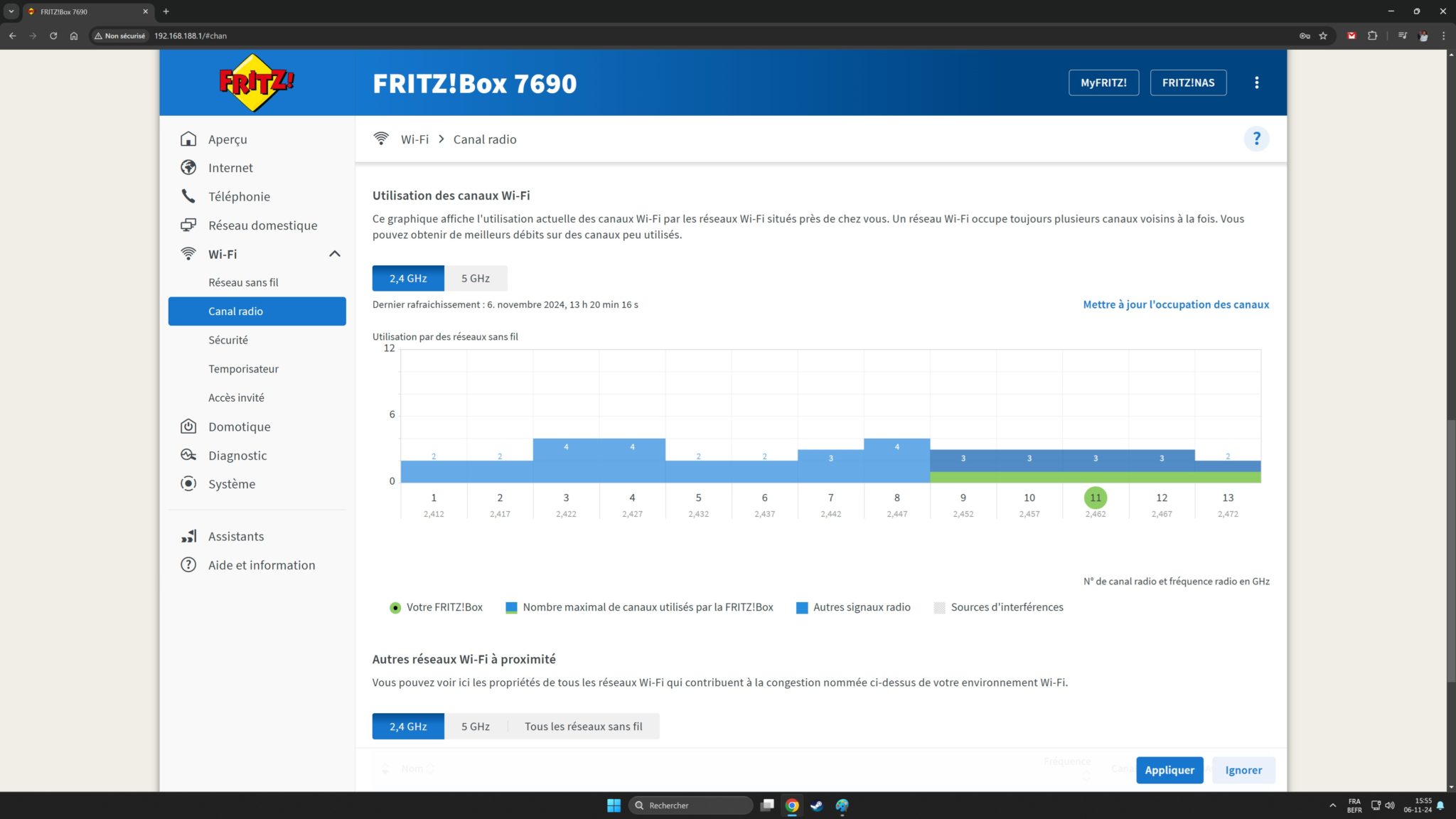Click Wi-Fi in the breadcrumb
Image resolution: width=1456 pixels, height=819 pixels.
414,139
